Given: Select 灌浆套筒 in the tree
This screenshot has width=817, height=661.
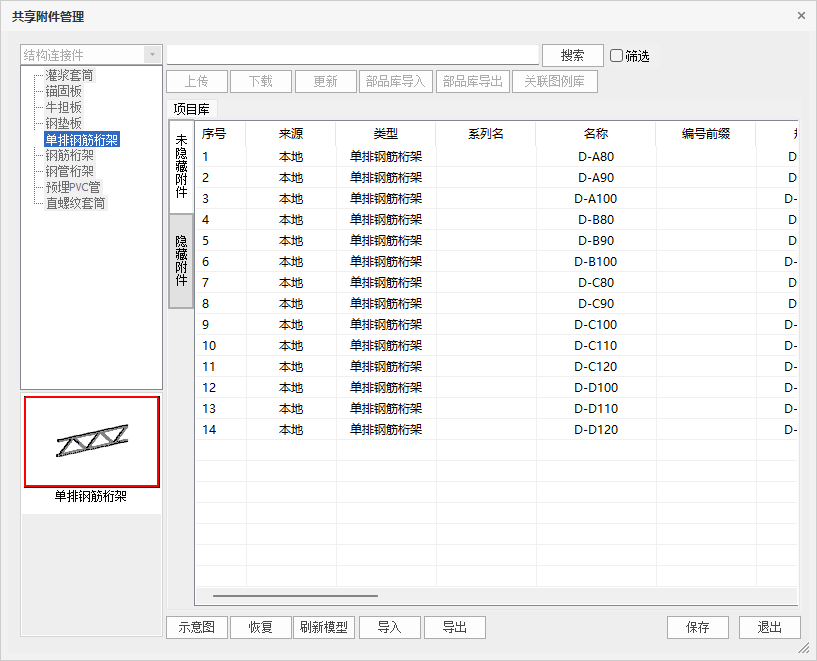Looking at the screenshot, I should point(69,75).
